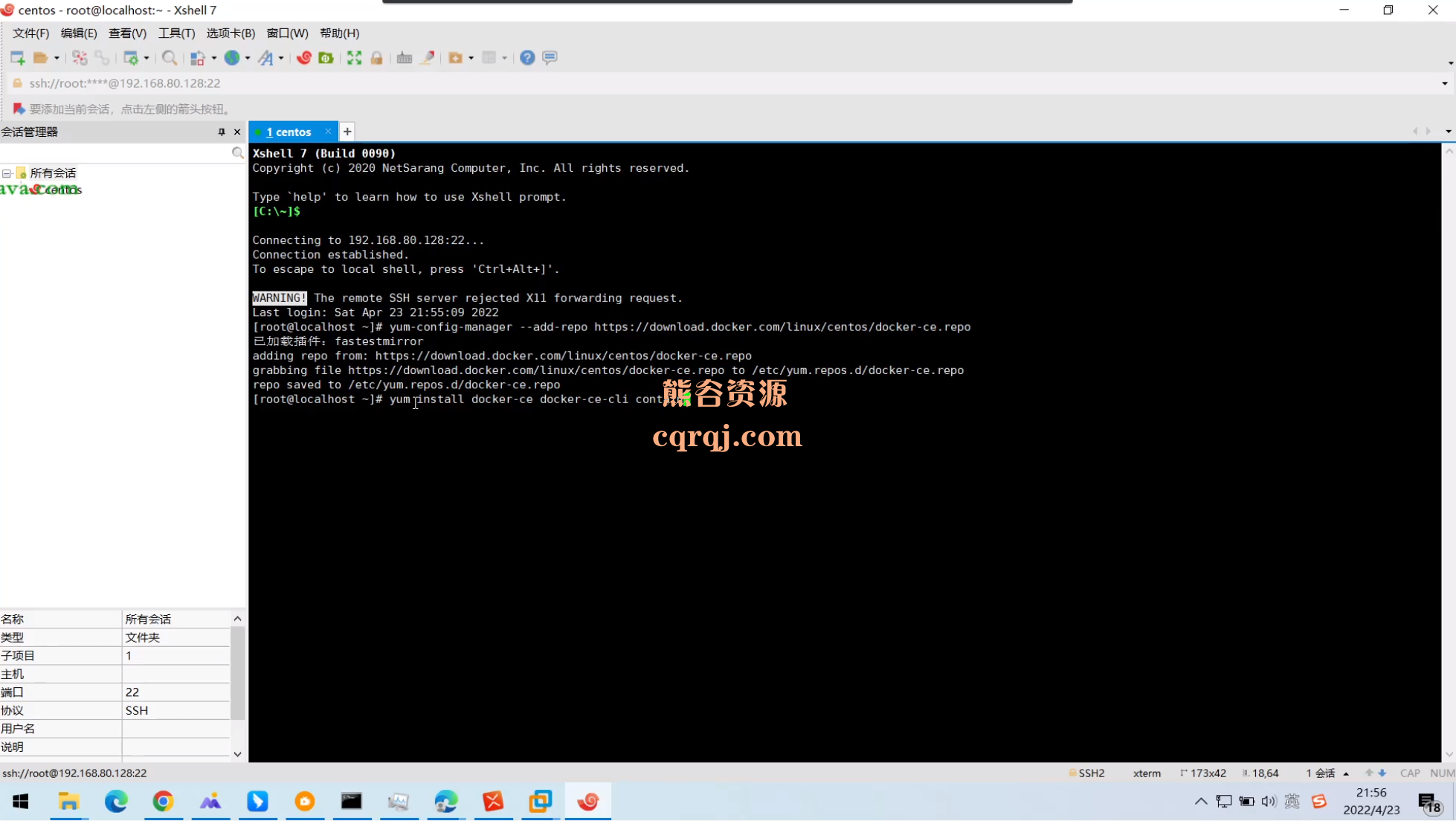
Task: Click the color scheme toolbar icon
Action: pyautogui.click(x=197, y=58)
